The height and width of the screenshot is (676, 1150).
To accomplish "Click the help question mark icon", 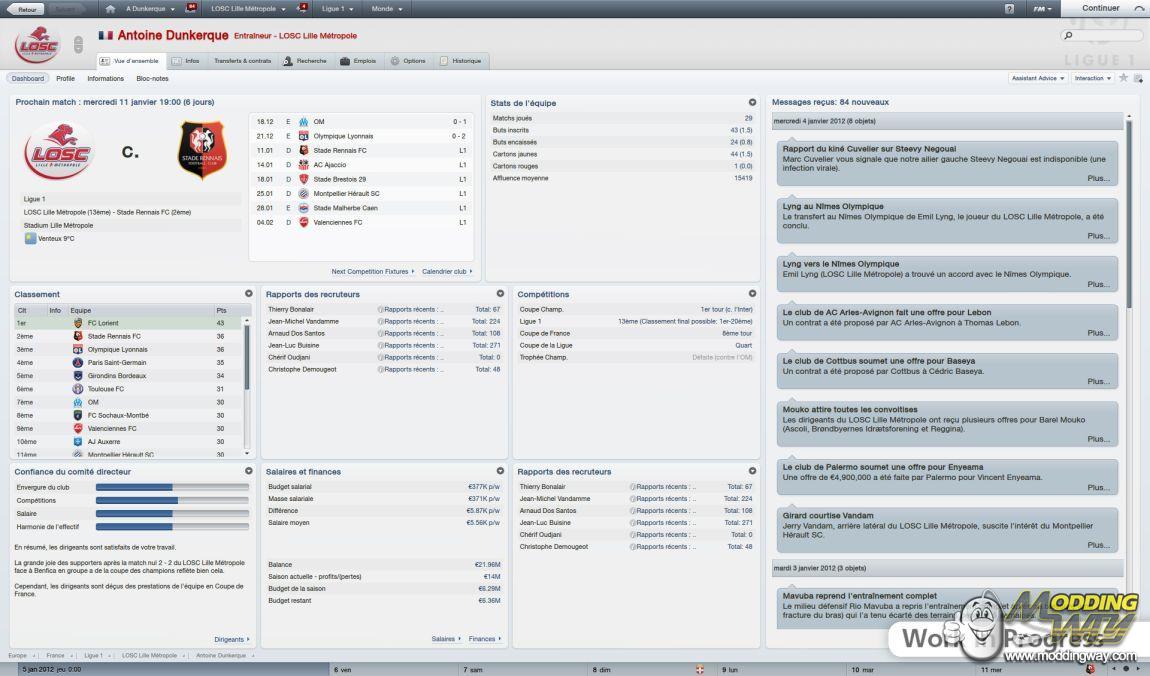I will 1009,9.
